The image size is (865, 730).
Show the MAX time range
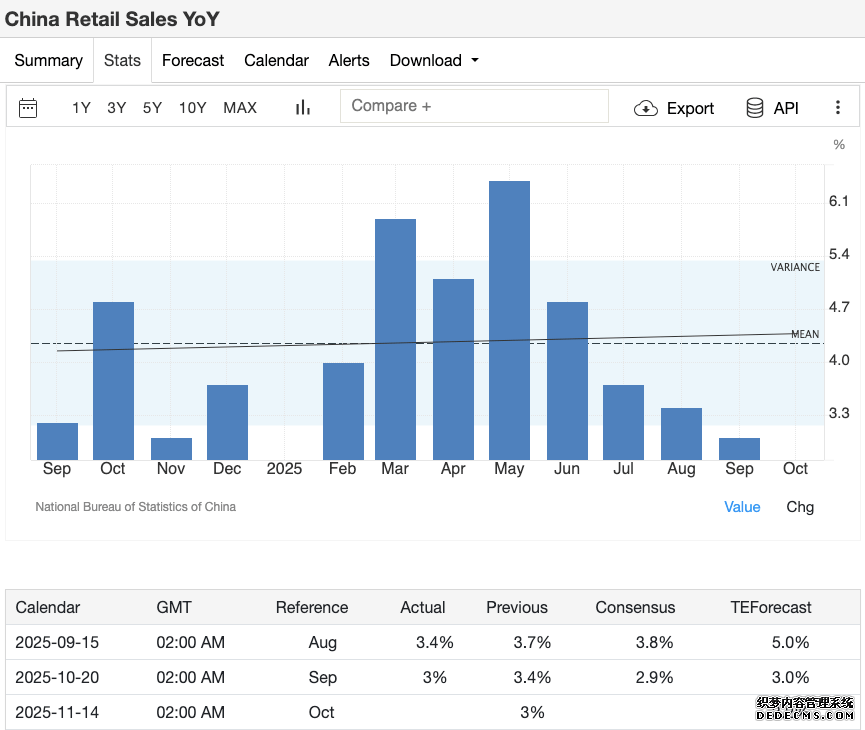pos(240,108)
